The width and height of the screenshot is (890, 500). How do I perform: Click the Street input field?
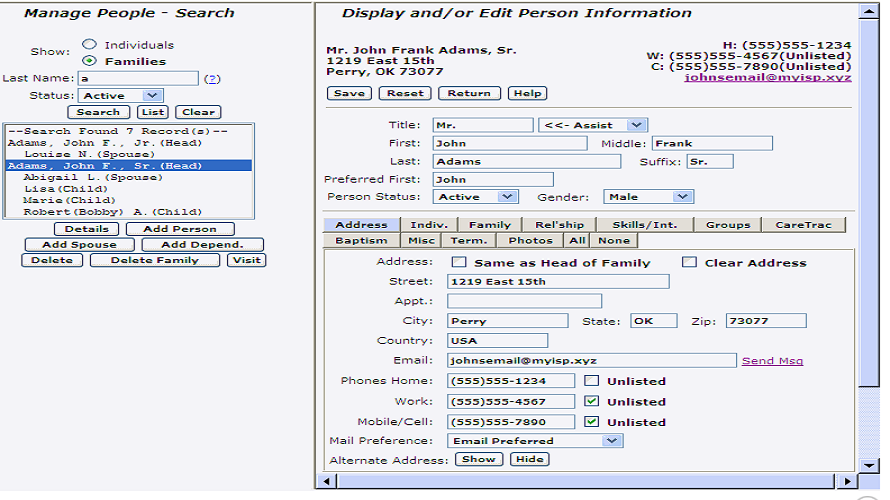(558, 281)
